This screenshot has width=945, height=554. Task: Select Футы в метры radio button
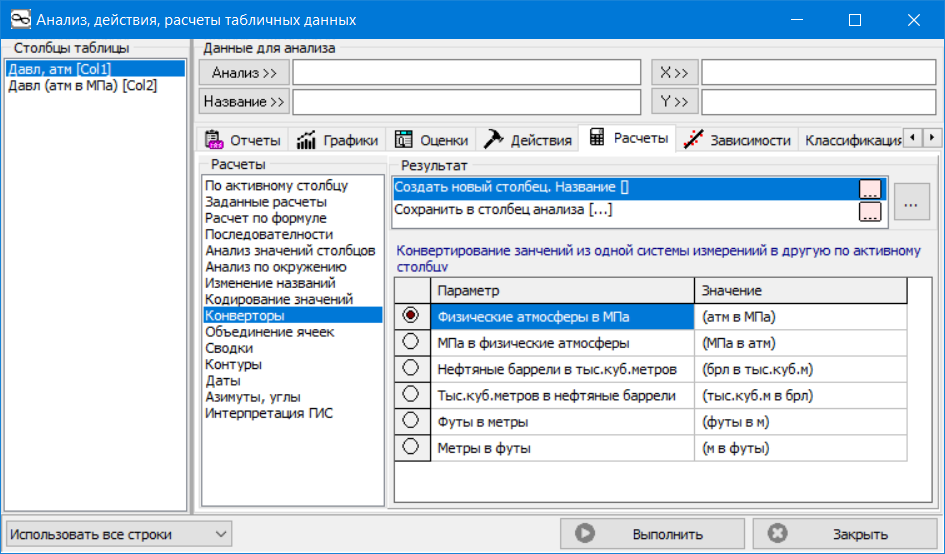[410, 422]
